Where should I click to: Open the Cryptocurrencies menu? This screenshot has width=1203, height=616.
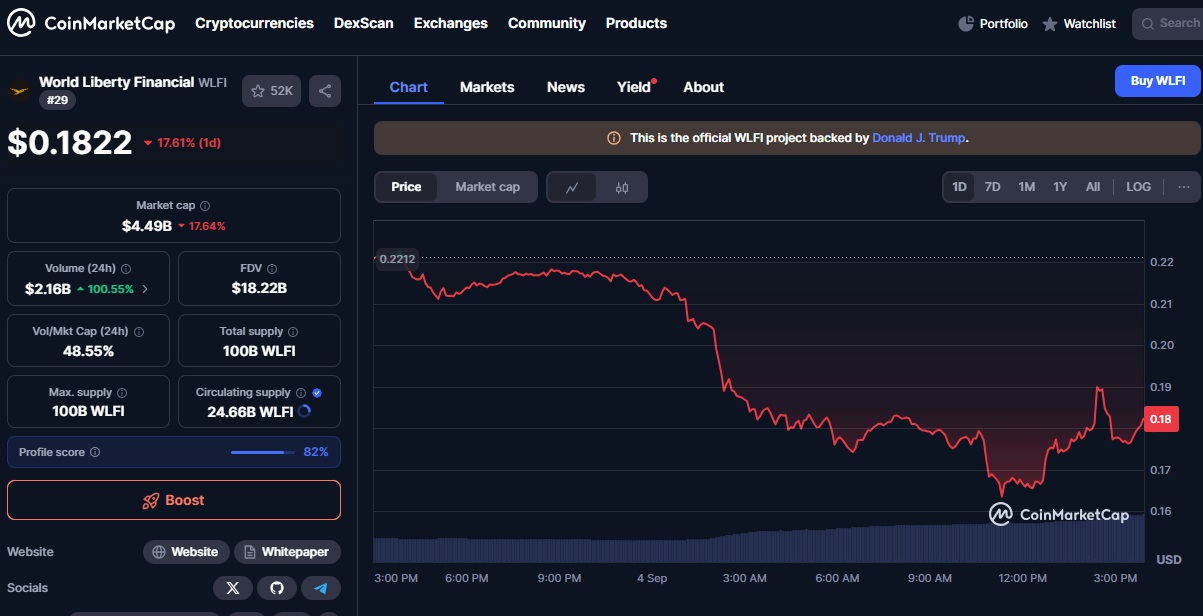click(254, 23)
